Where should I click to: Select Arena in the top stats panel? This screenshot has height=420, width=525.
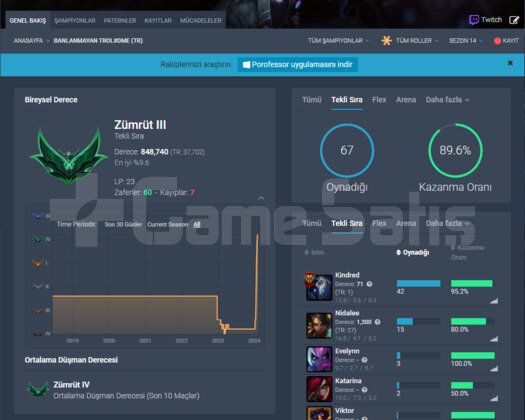point(406,100)
